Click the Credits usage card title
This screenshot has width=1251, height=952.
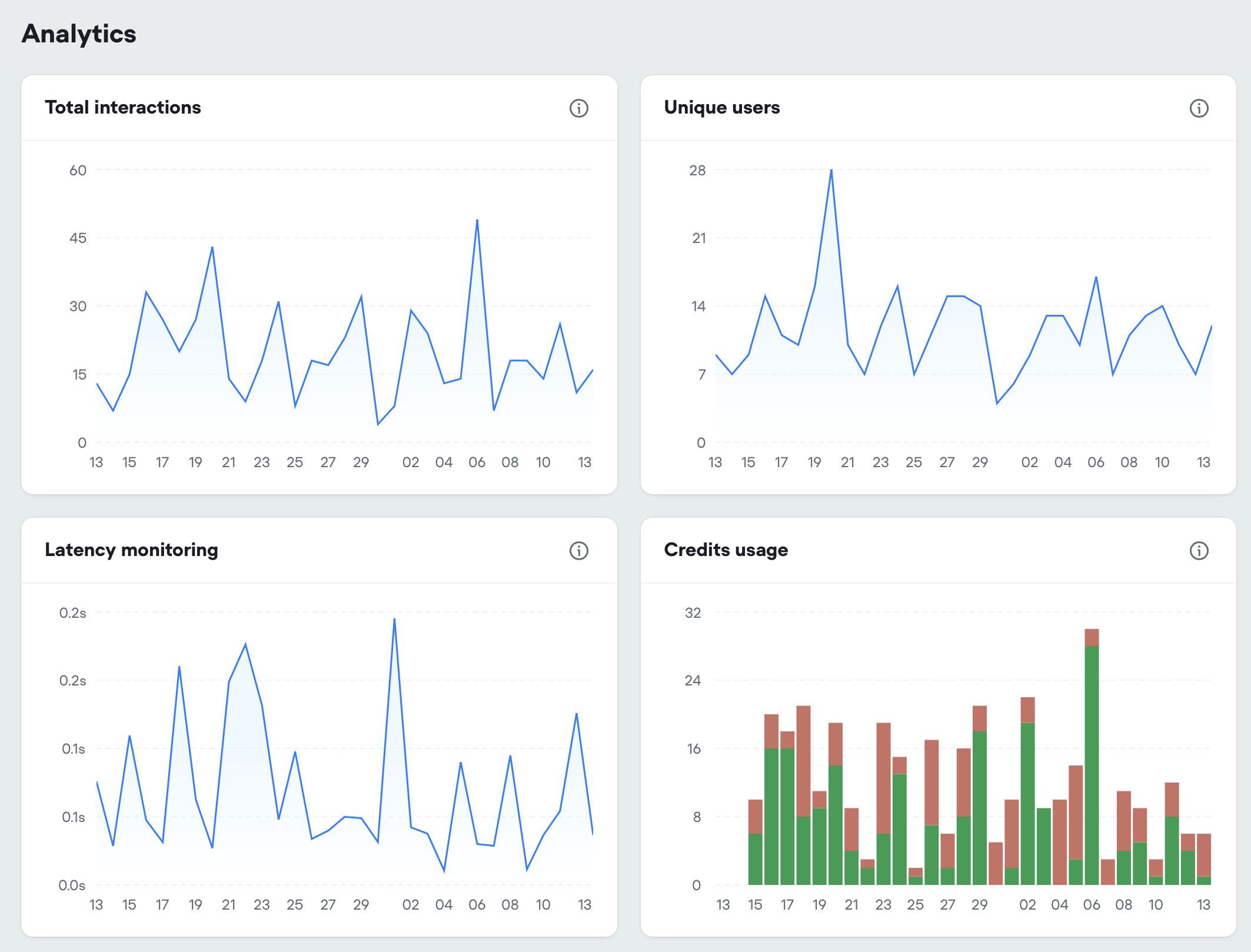tap(726, 550)
